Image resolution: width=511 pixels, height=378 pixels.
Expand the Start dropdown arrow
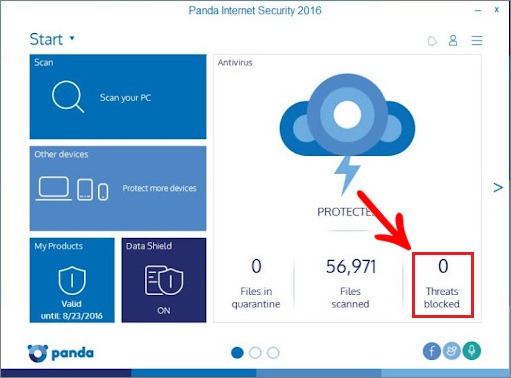[72, 38]
